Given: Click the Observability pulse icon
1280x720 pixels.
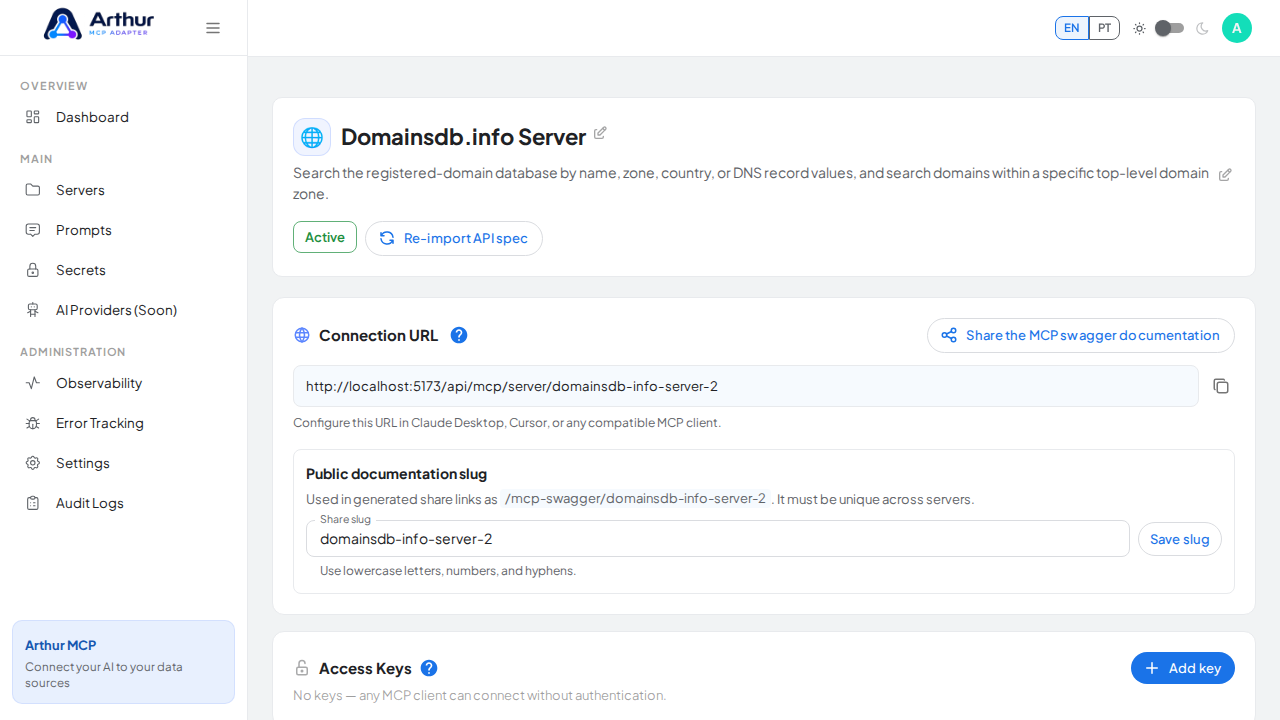Looking at the screenshot, I should [33, 383].
